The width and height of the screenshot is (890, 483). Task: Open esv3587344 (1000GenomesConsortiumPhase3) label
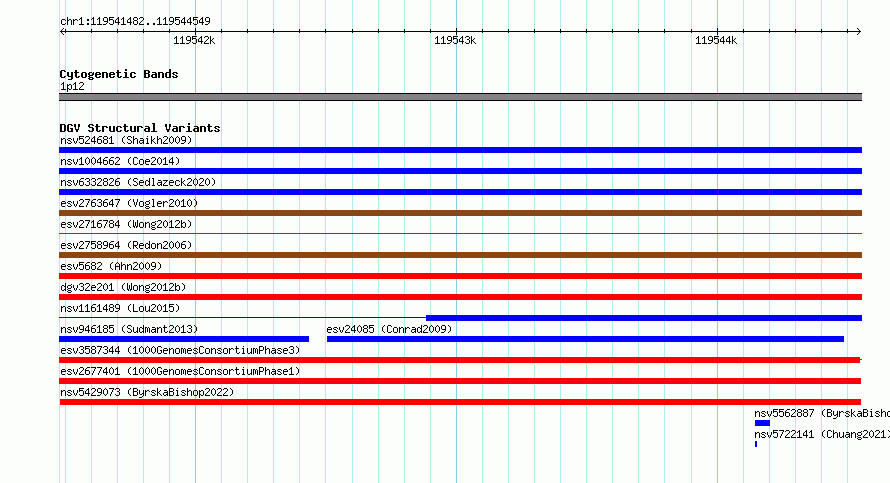click(180, 350)
